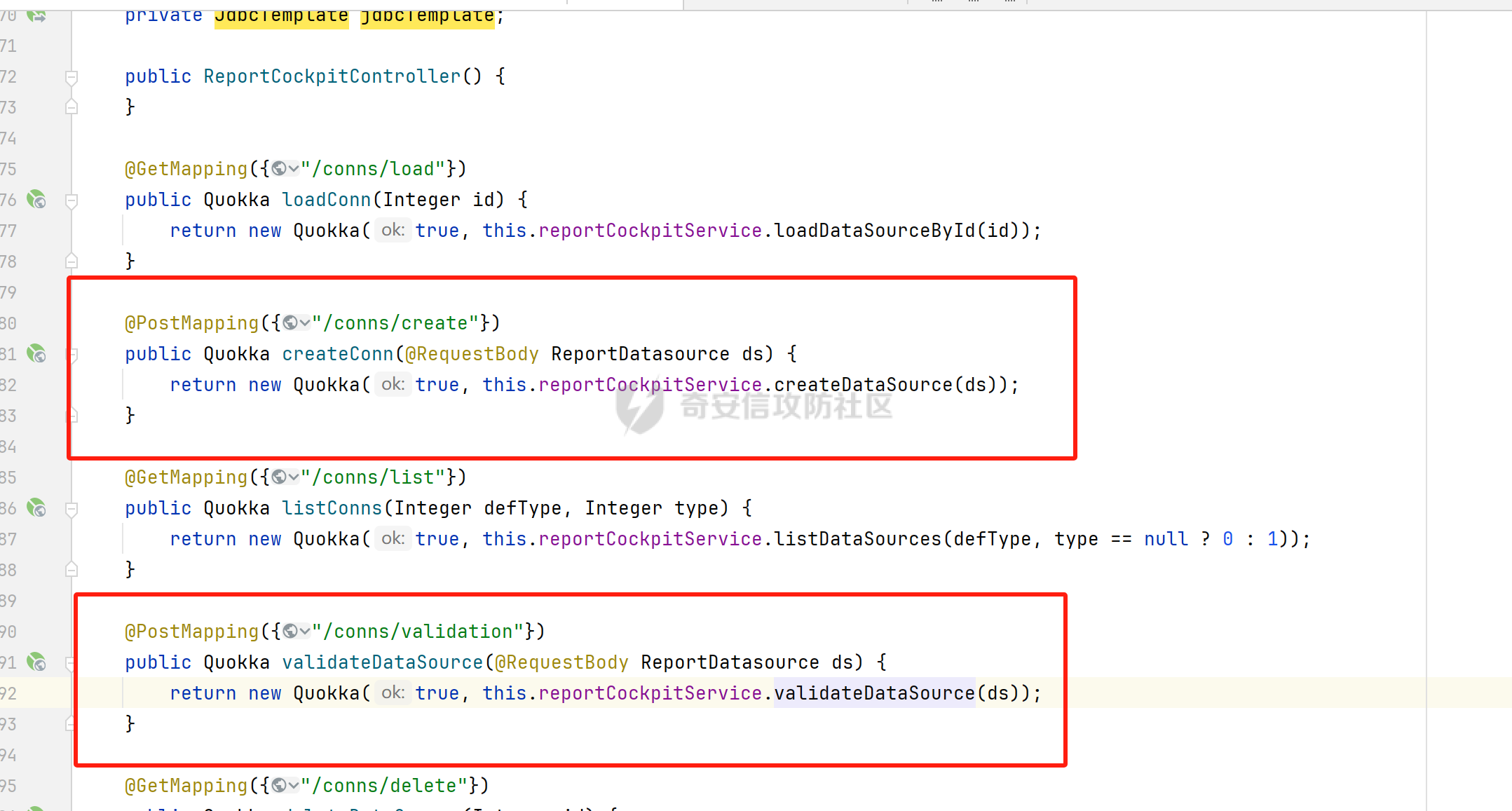Click the fold end marker after loadConn's closing brace
The image size is (1512, 811).
point(71,261)
